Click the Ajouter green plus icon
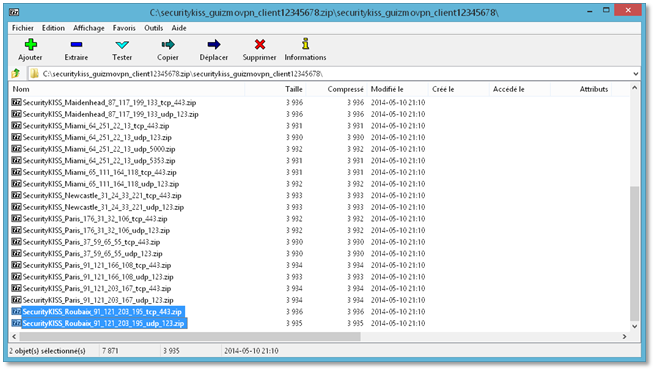655x371 pixels. point(30,44)
